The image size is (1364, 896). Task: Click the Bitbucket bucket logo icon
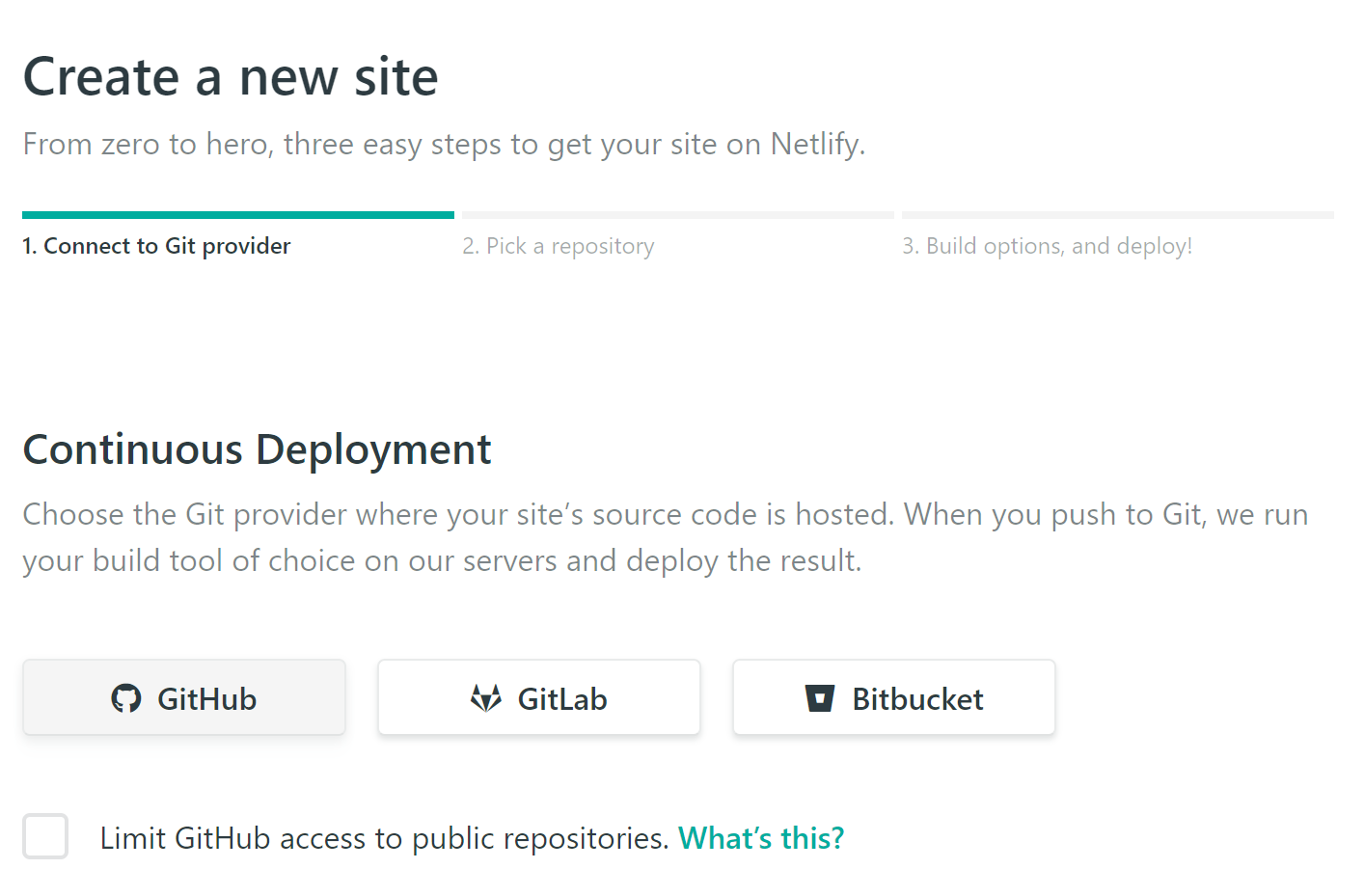820,698
